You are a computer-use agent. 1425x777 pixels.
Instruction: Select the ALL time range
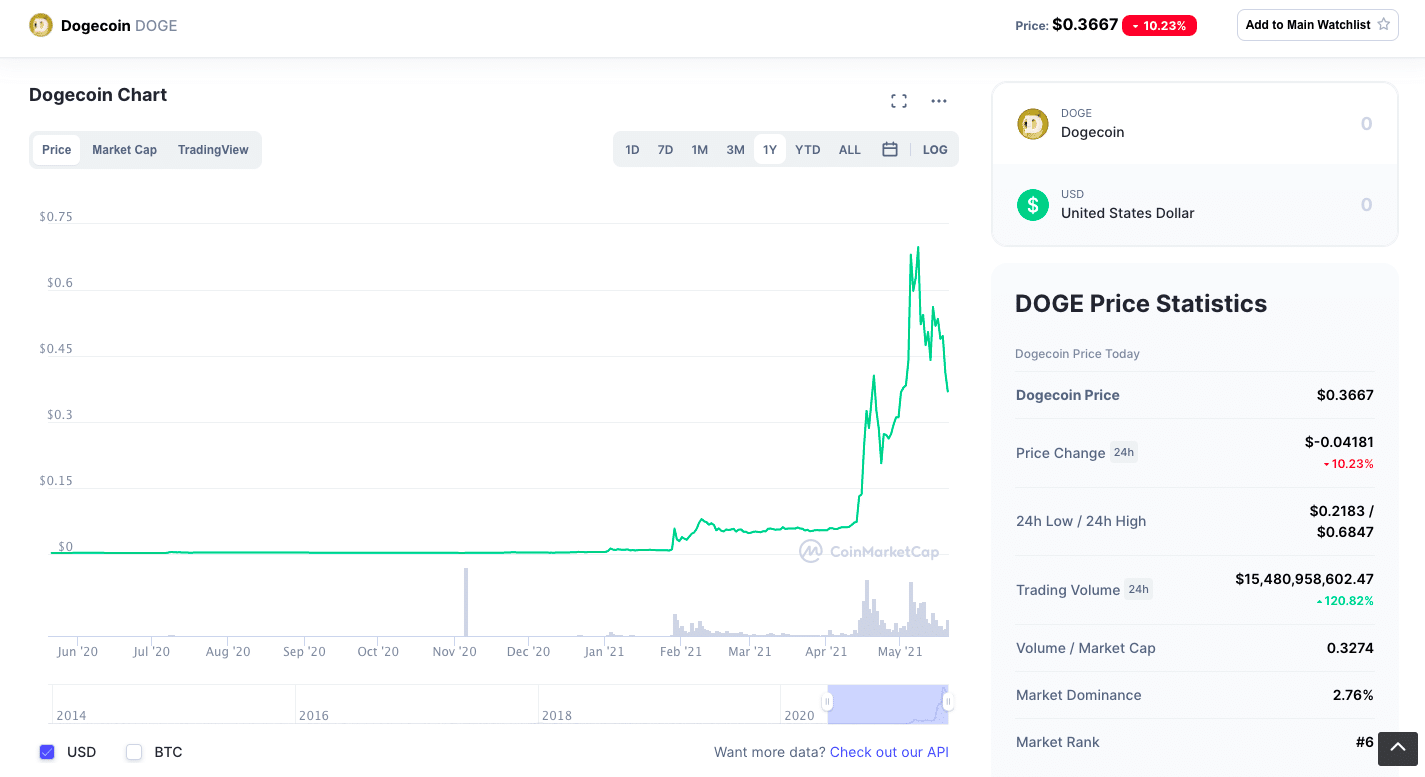850,150
